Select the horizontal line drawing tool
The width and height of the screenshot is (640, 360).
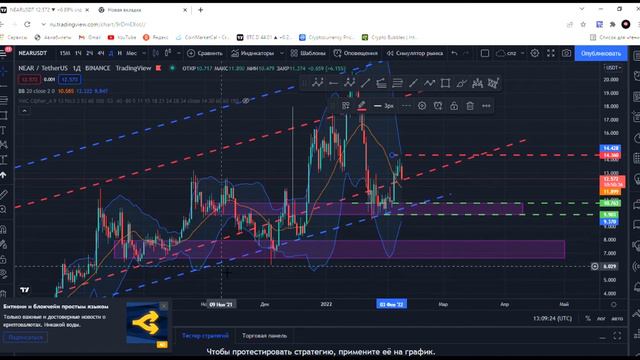[333, 83]
